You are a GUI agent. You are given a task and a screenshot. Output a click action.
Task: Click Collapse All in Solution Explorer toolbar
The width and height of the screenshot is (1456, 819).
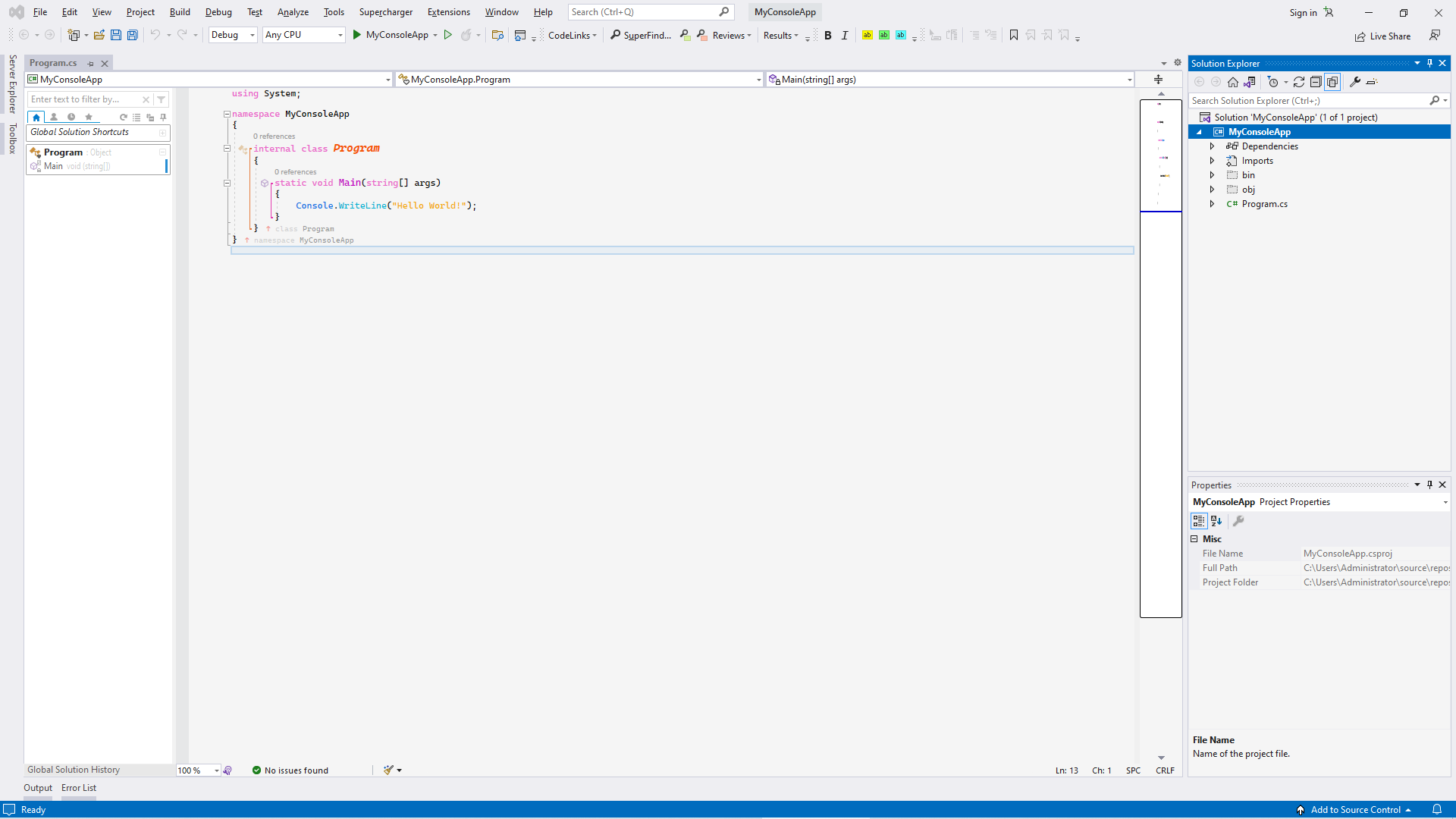coord(1316,82)
